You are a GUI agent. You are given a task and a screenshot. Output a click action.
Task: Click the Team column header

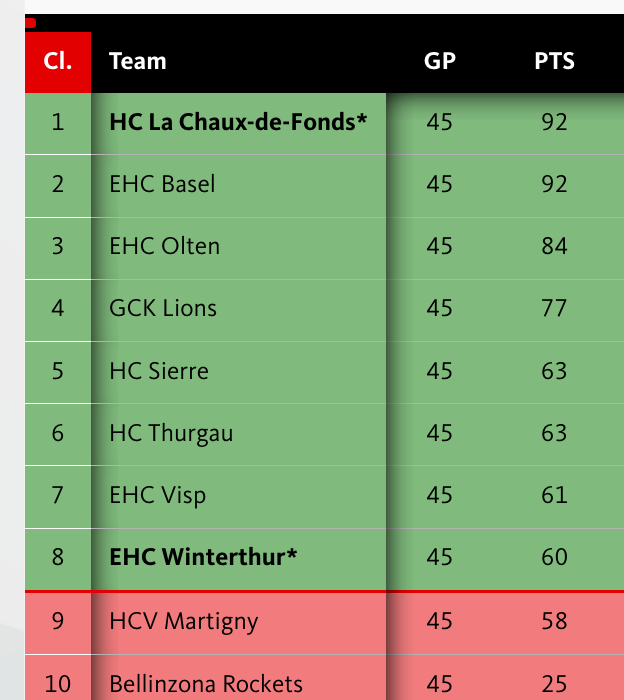pos(138,61)
